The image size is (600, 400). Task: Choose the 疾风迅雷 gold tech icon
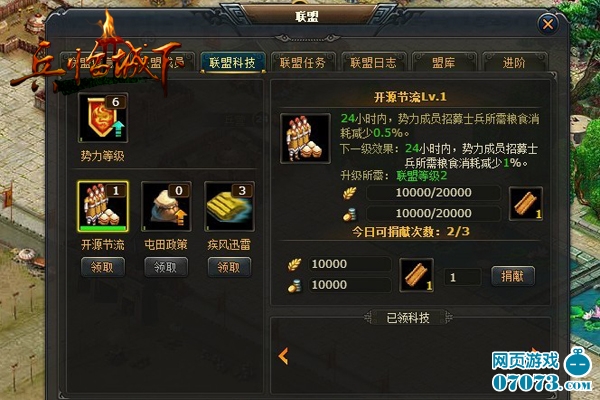[230, 207]
